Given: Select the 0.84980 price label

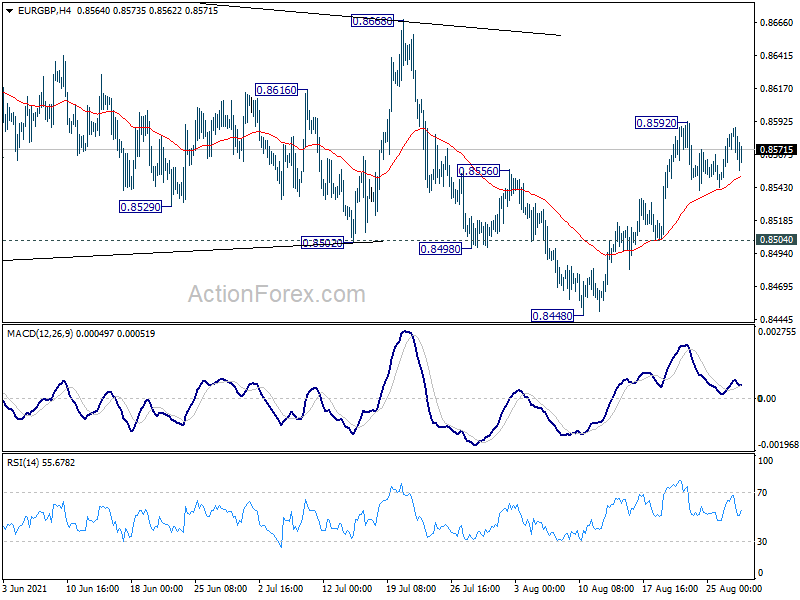Looking at the screenshot, I should [440, 249].
